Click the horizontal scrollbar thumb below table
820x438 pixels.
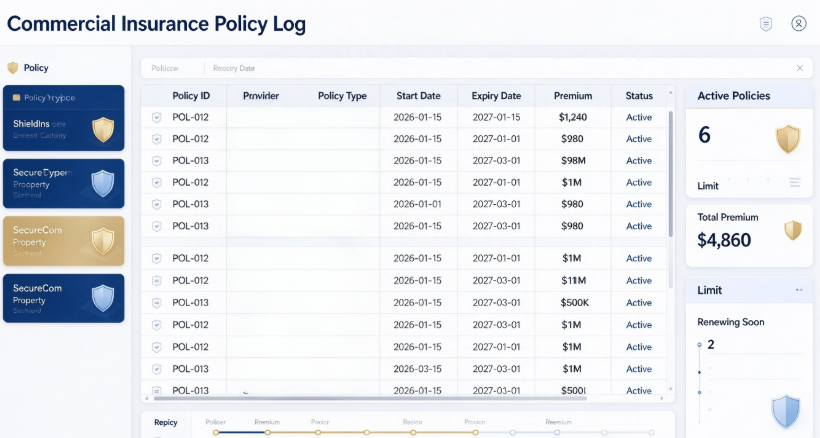(370, 398)
